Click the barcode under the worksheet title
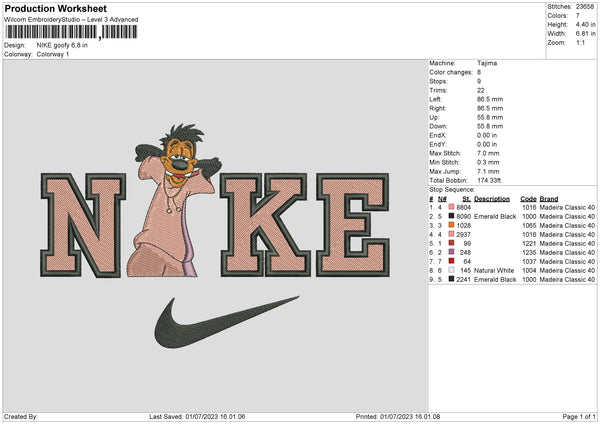 click(x=71, y=32)
